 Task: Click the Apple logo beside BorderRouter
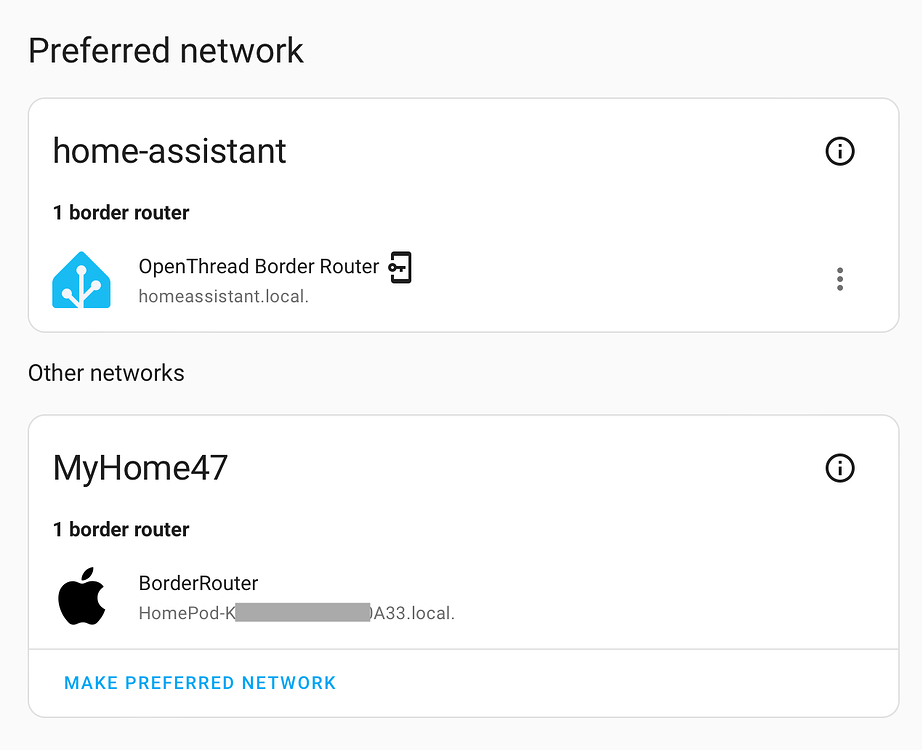point(82,596)
